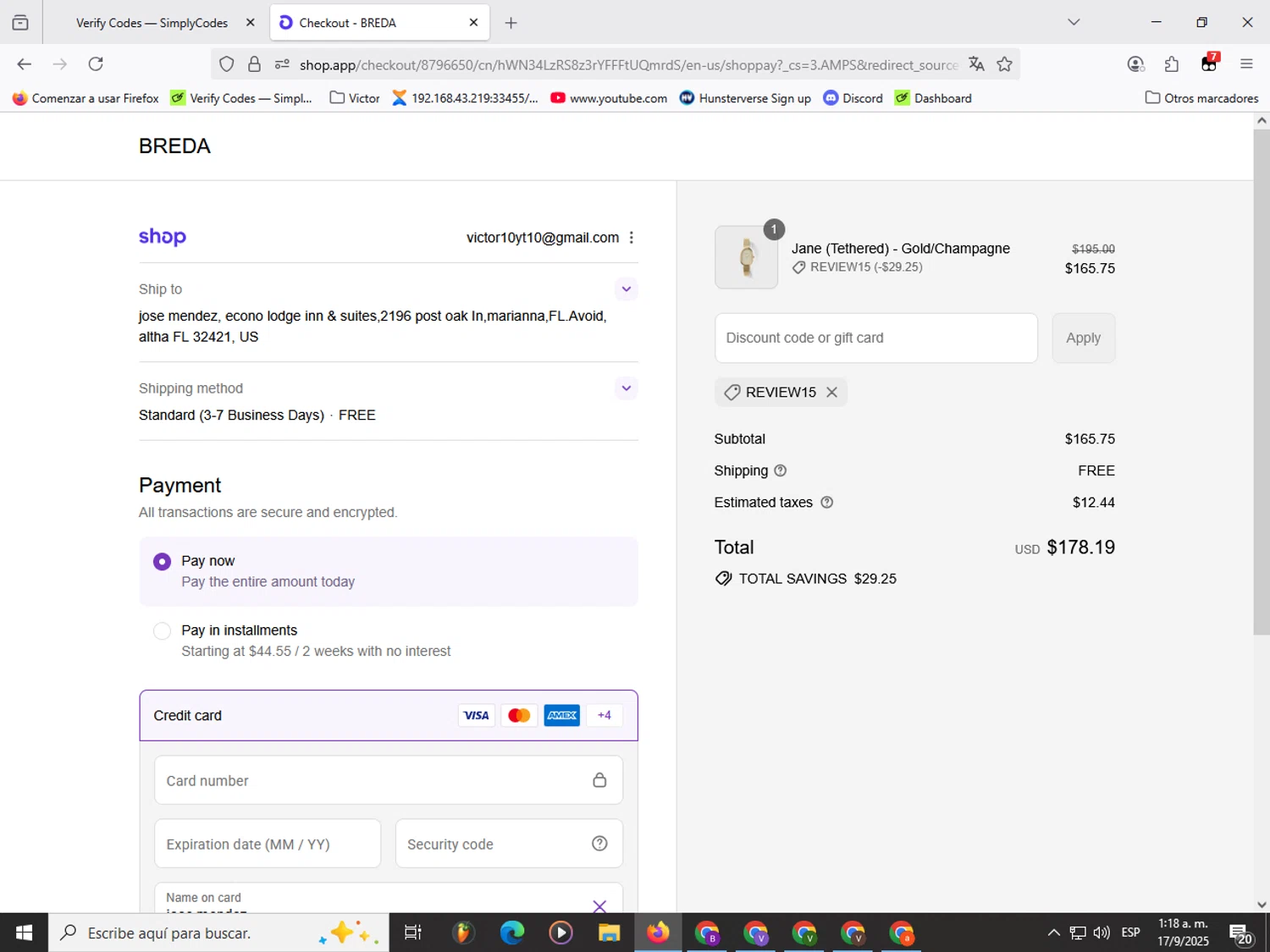Click the BREDA store logo
Screen dimensions: 1270x952
pyautogui.click(x=174, y=146)
